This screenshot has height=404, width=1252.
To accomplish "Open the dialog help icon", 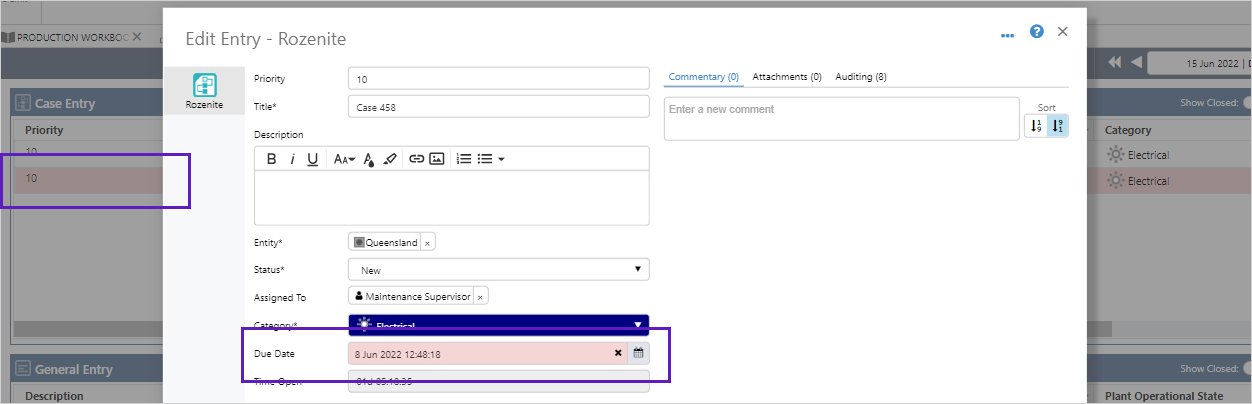I will coord(1037,32).
